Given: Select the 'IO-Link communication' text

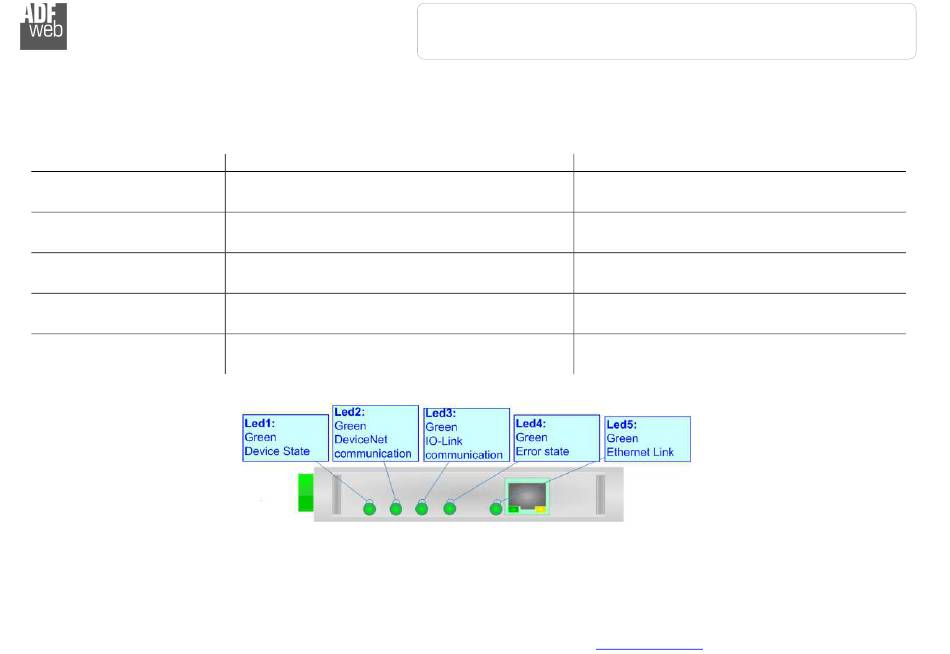Looking at the screenshot, I should point(463,448).
